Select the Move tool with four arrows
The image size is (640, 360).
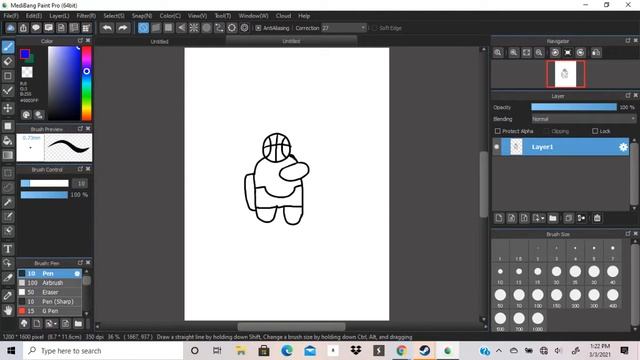(x=8, y=108)
